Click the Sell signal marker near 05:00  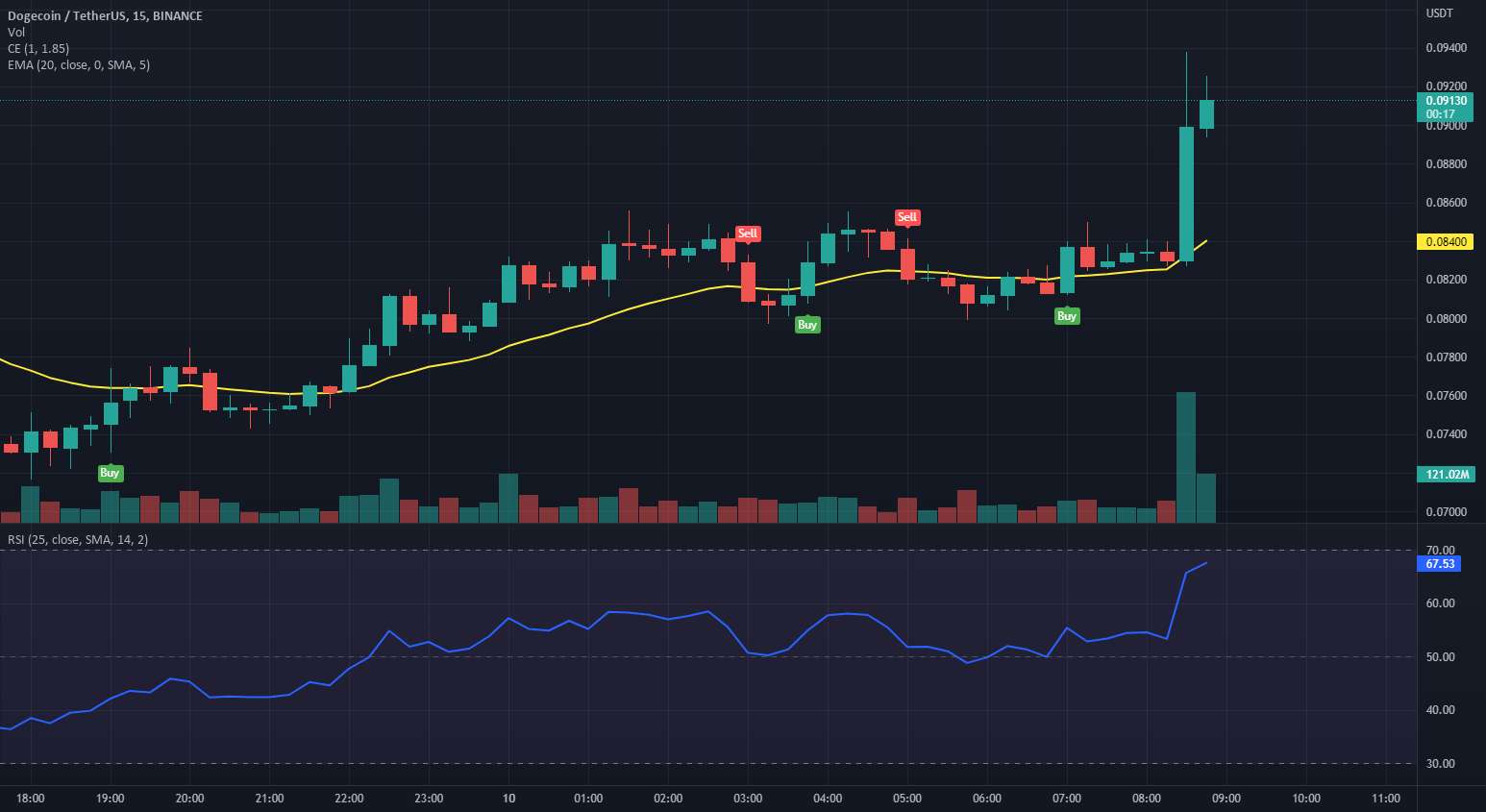907,217
